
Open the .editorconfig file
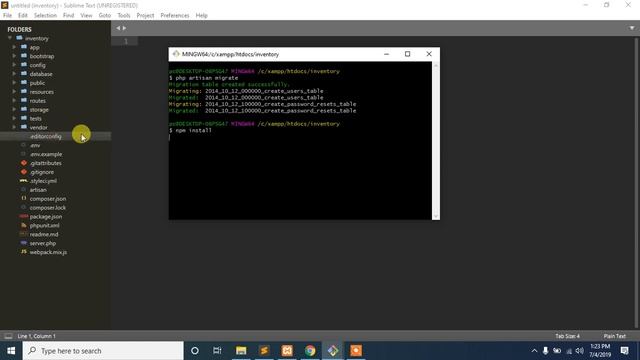pos(45,136)
